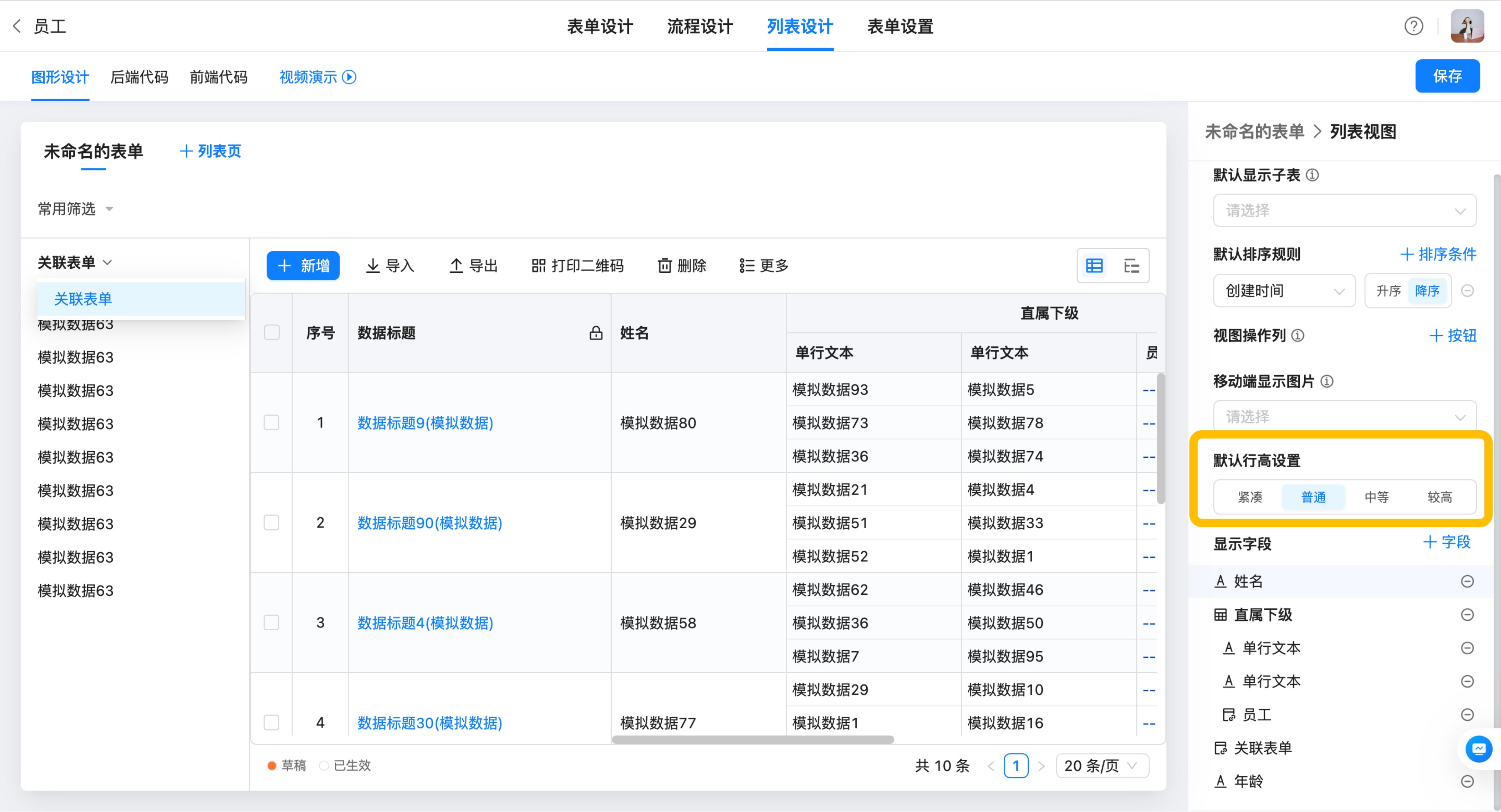Image resolution: width=1501 pixels, height=812 pixels.
Task: Open the 创建时间 sort field dropdown
Action: tap(1284, 291)
